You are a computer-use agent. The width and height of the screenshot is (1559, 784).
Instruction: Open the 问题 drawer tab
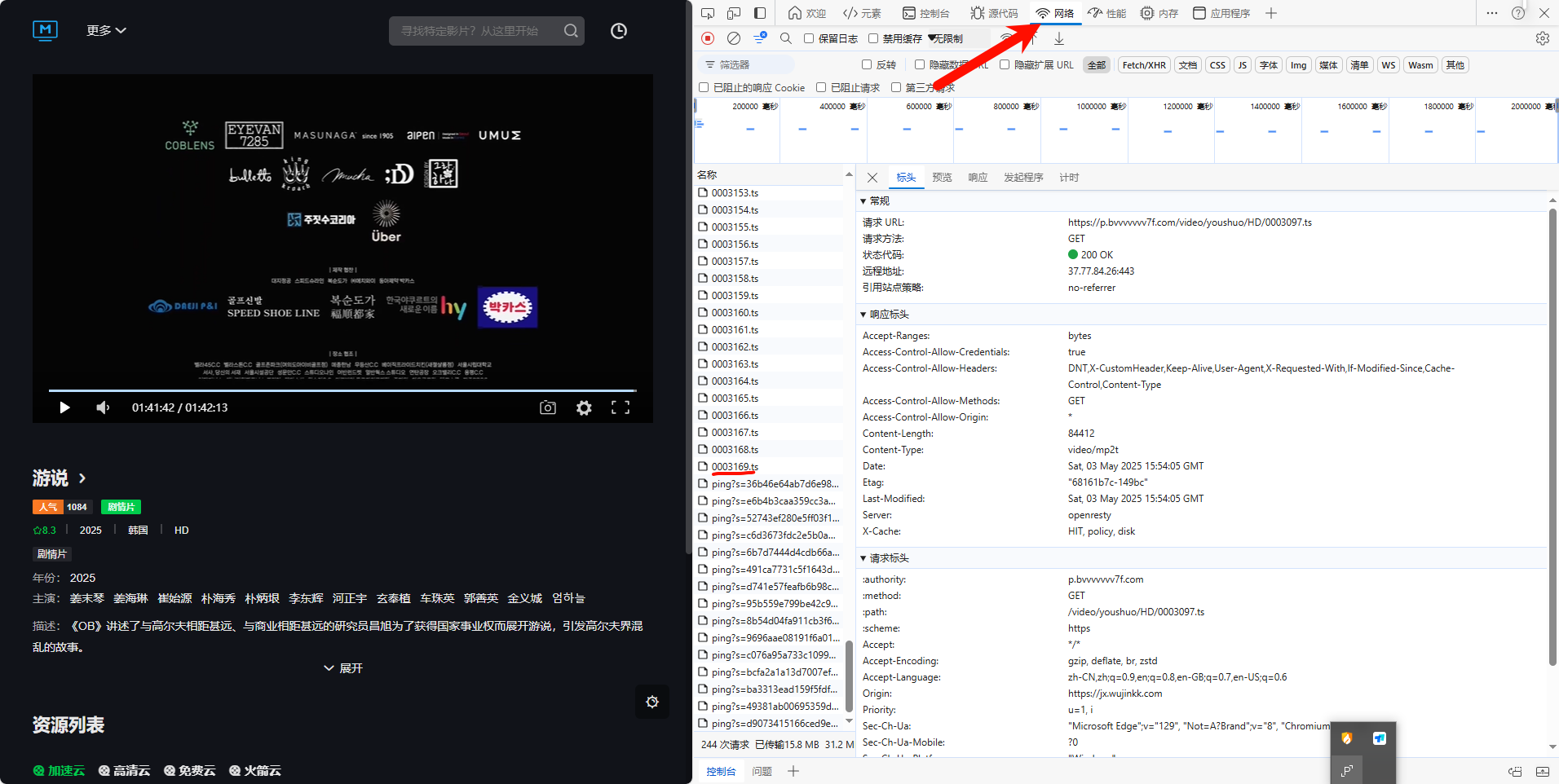pyautogui.click(x=762, y=771)
